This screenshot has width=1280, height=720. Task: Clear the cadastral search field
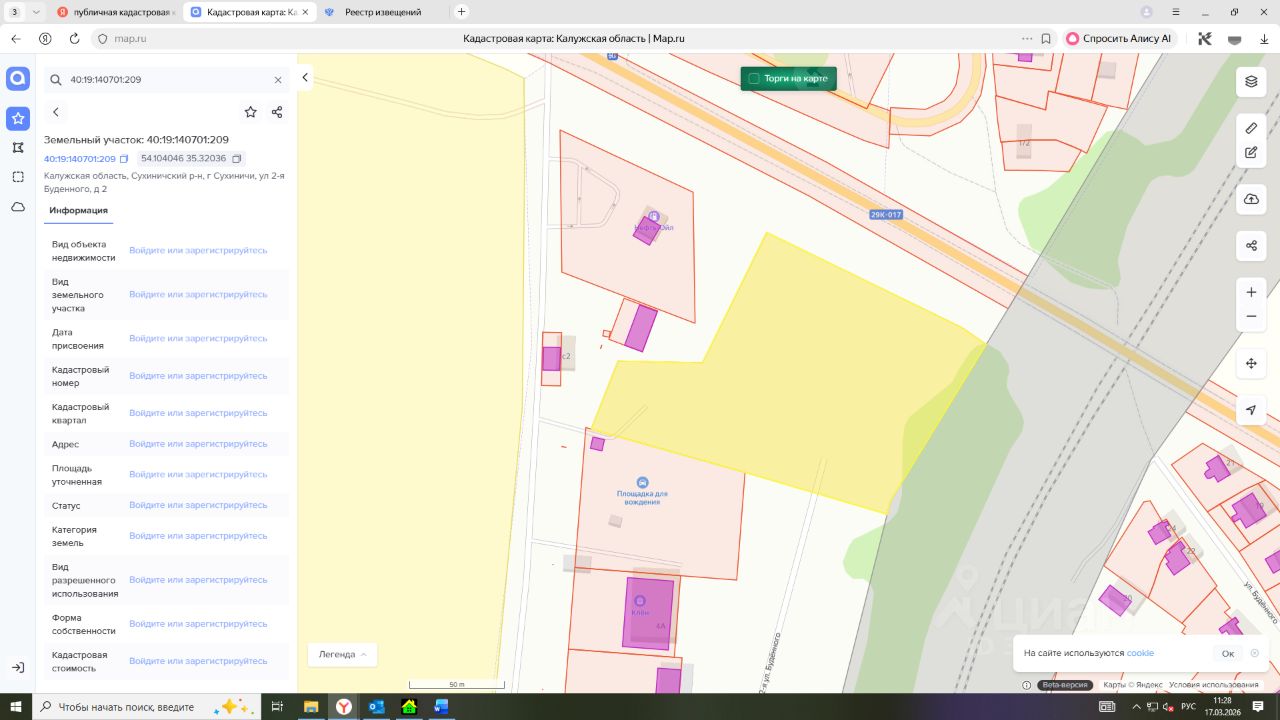(x=278, y=80)
